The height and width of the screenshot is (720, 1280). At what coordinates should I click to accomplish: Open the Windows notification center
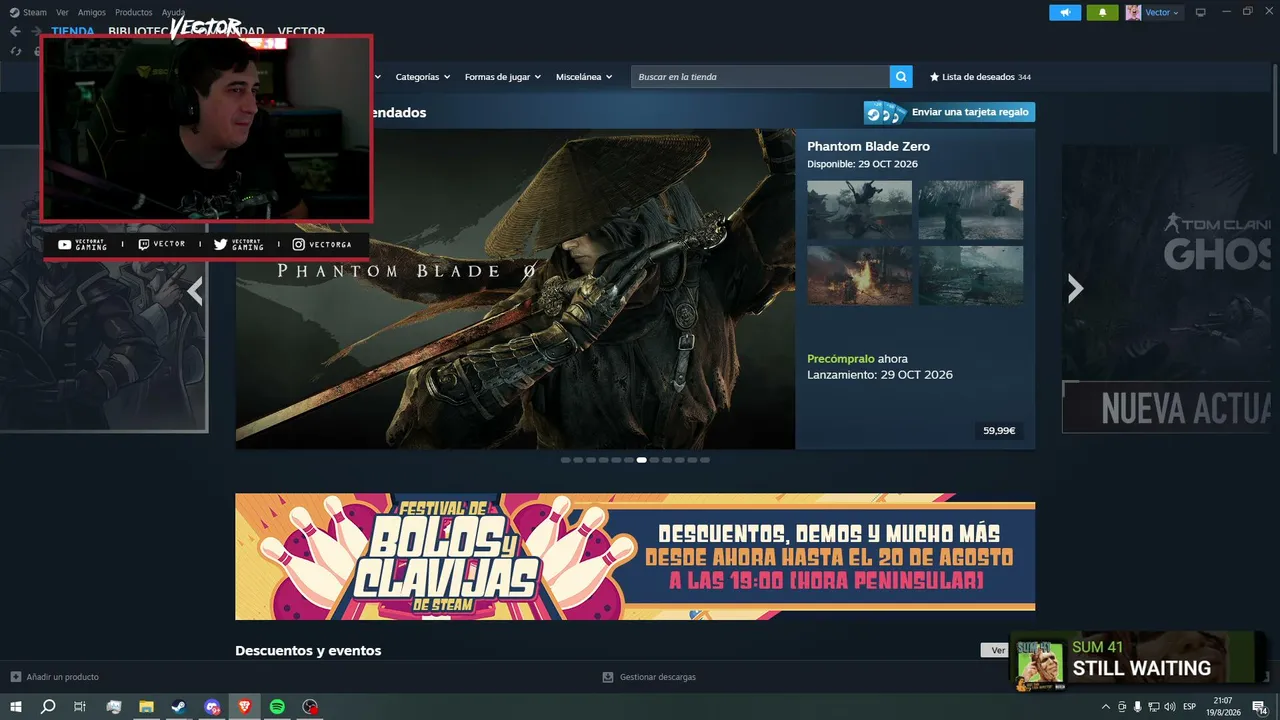click(1259, 707)
